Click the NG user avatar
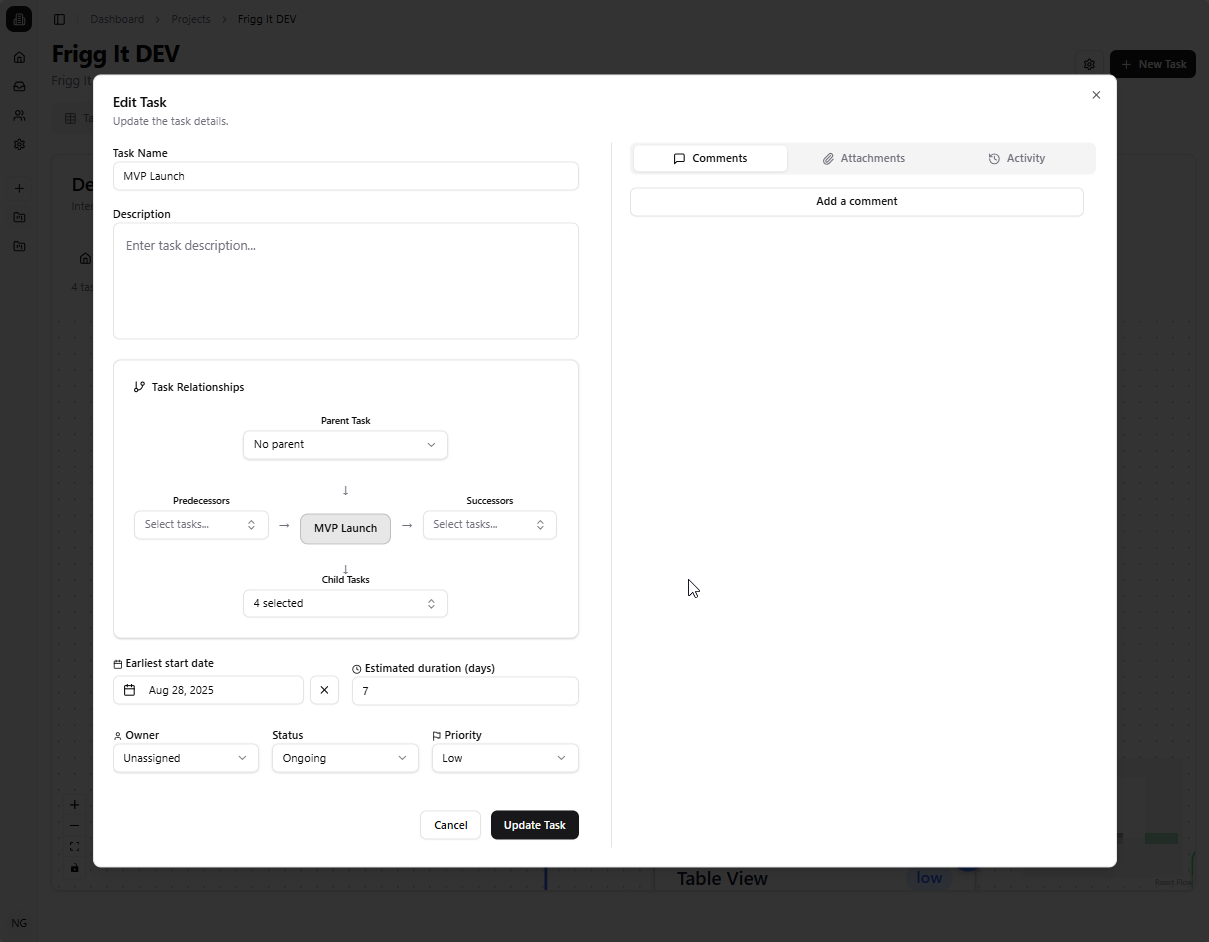This screenshot has width=1209, height=942. click(x=19, y=923)
